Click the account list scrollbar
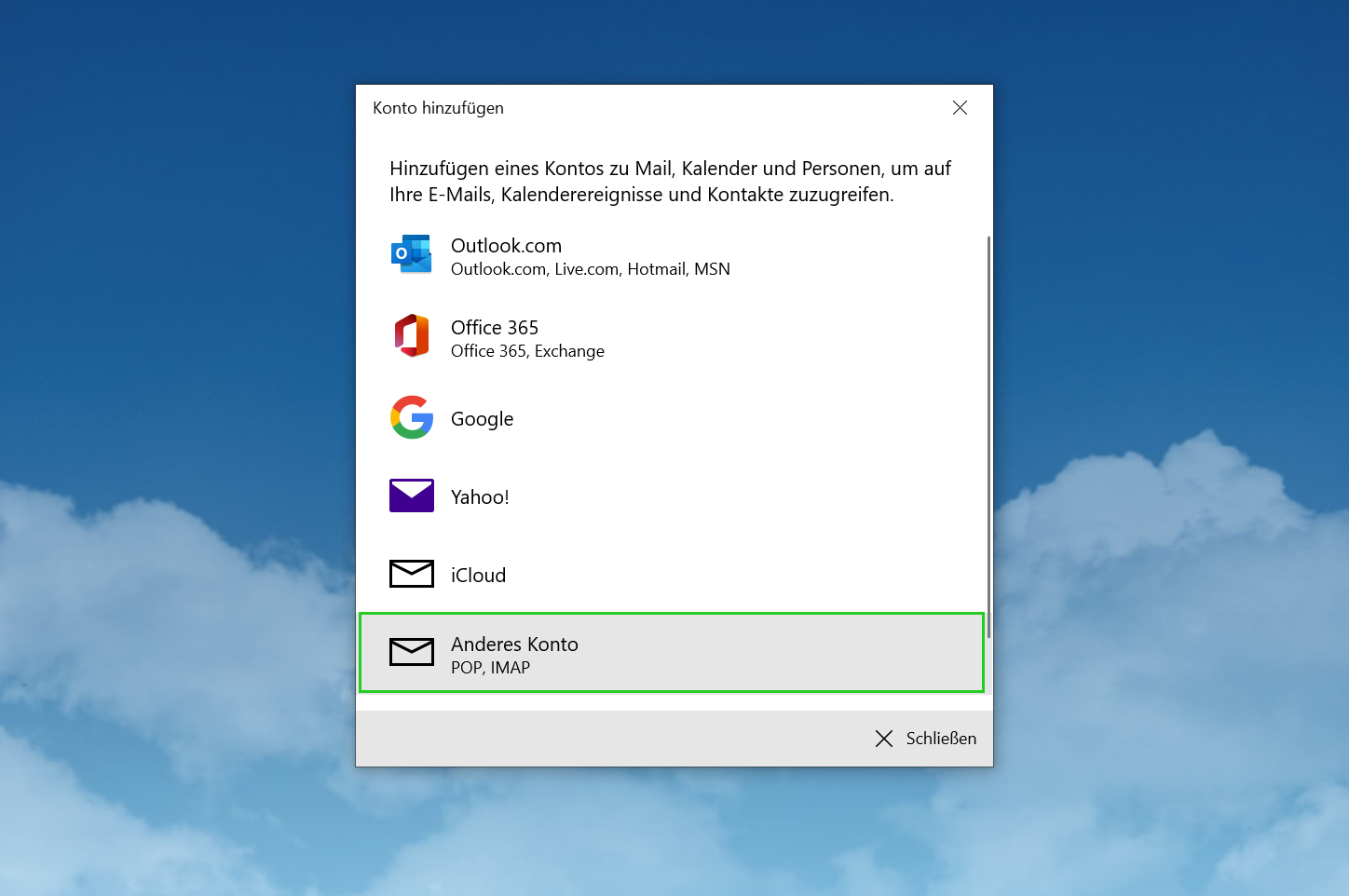Viewport: 1349px width, 896px height. (x=988, y=437)
